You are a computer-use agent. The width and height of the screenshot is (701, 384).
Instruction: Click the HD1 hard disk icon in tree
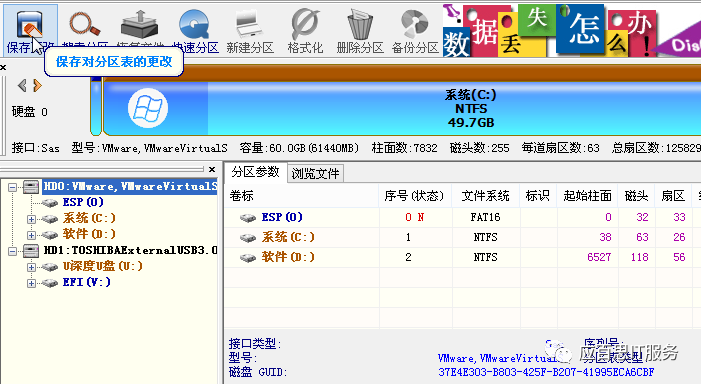pyautogui.click(x=31, y=251)
